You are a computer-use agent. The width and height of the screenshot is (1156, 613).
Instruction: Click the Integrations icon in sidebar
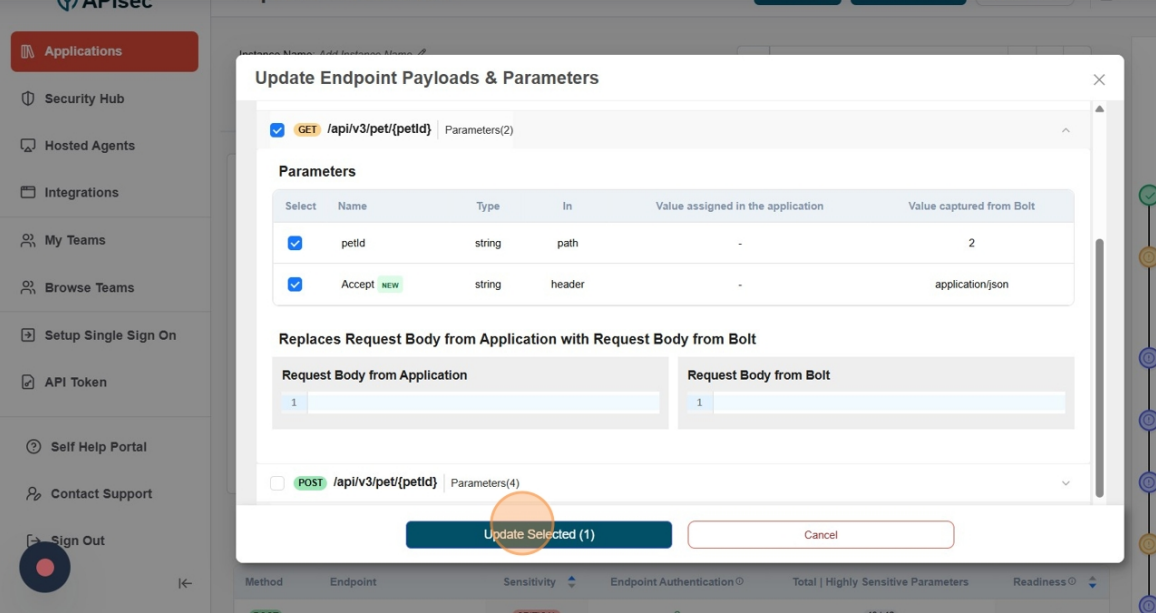(x=28, y=193)
